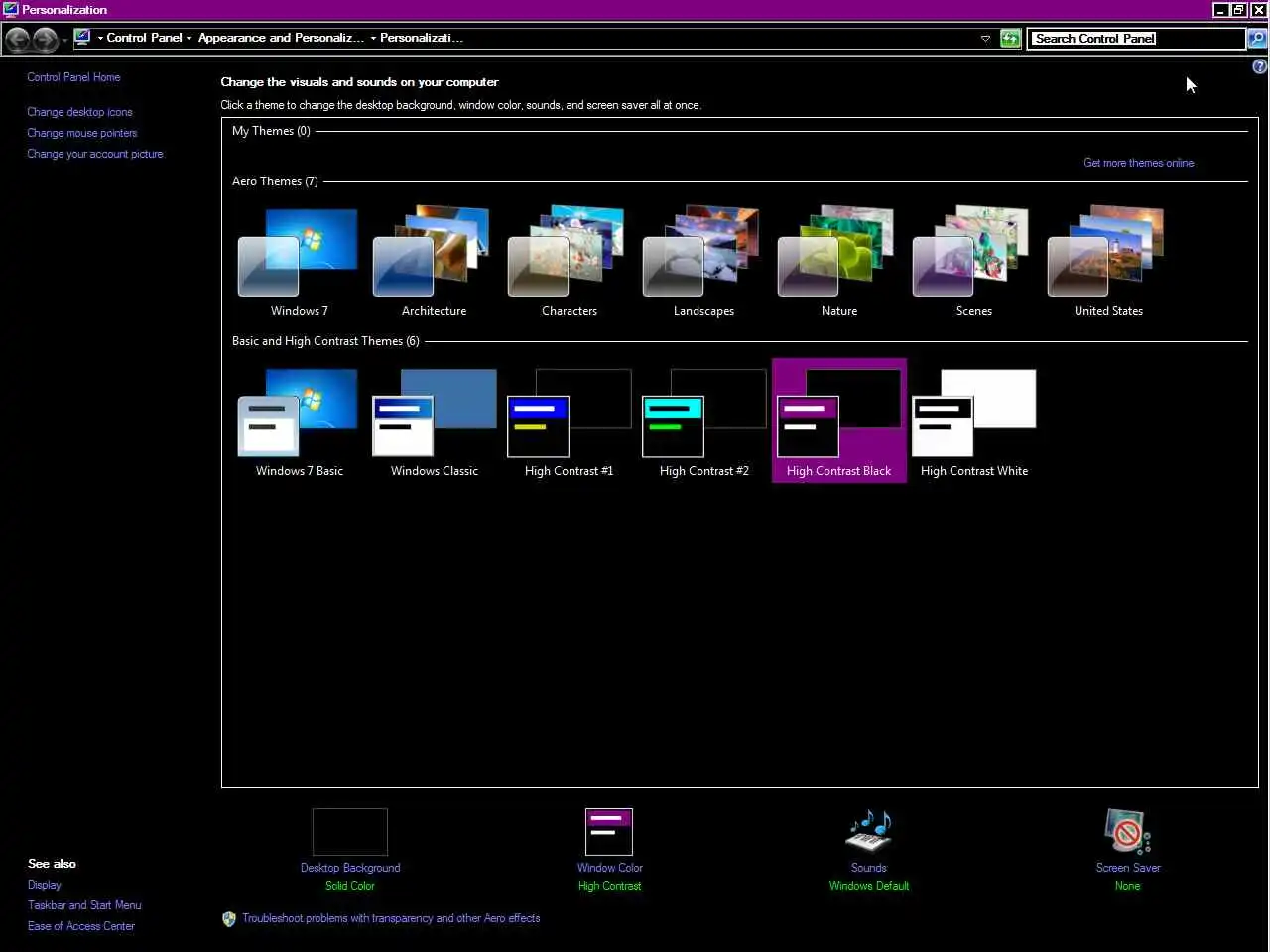Click the Personalization icon in address bar
The image size is (1270, 952).
[82, 38]
